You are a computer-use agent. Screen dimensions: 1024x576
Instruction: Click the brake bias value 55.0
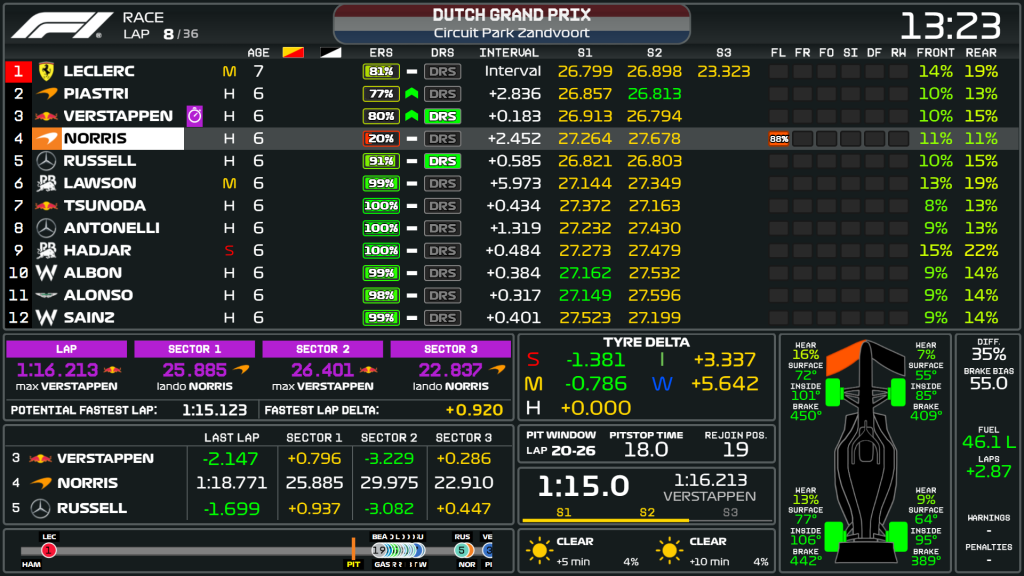pos(989,383)
